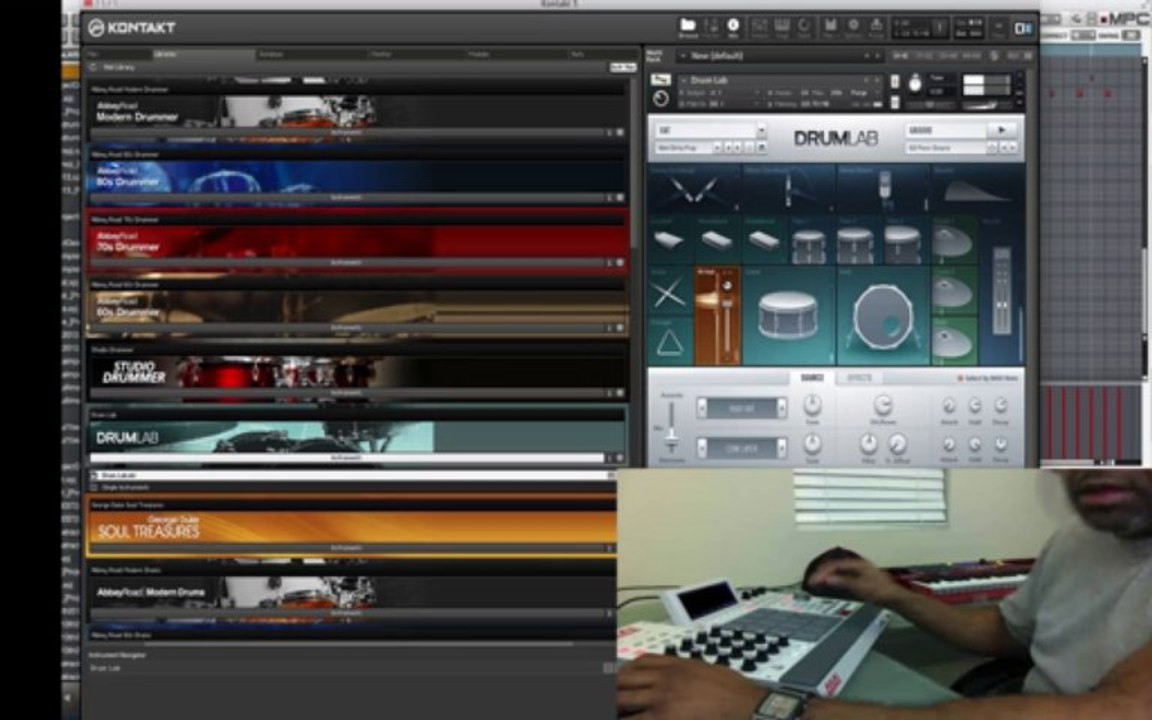Select the Kick drum pad
The height and width of the screenshot is (720, 1152).
[882, 316]
